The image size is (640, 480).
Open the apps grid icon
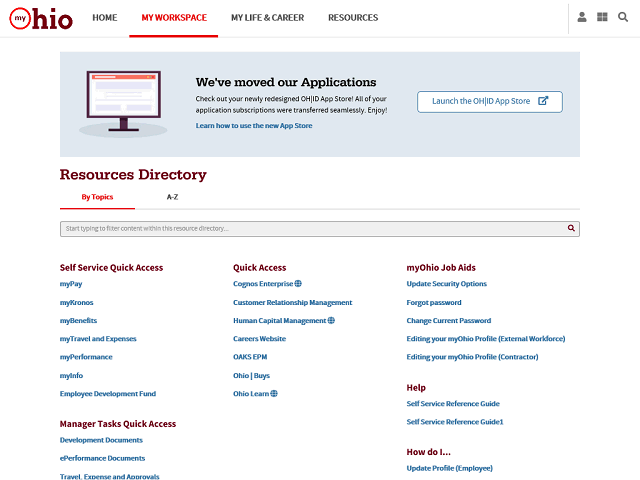click(602, 17)
